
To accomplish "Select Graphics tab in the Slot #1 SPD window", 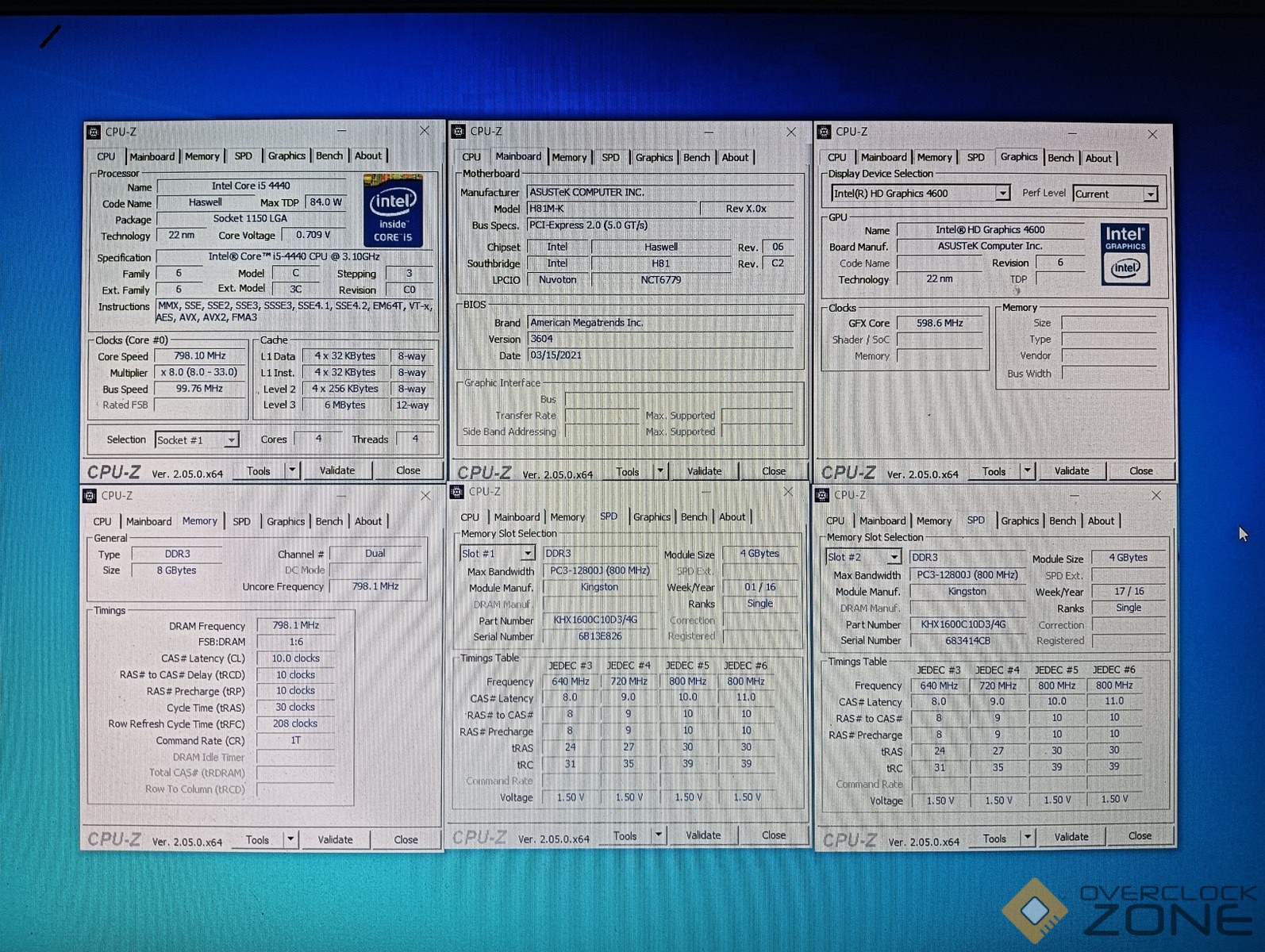I will tap(652, 517).
